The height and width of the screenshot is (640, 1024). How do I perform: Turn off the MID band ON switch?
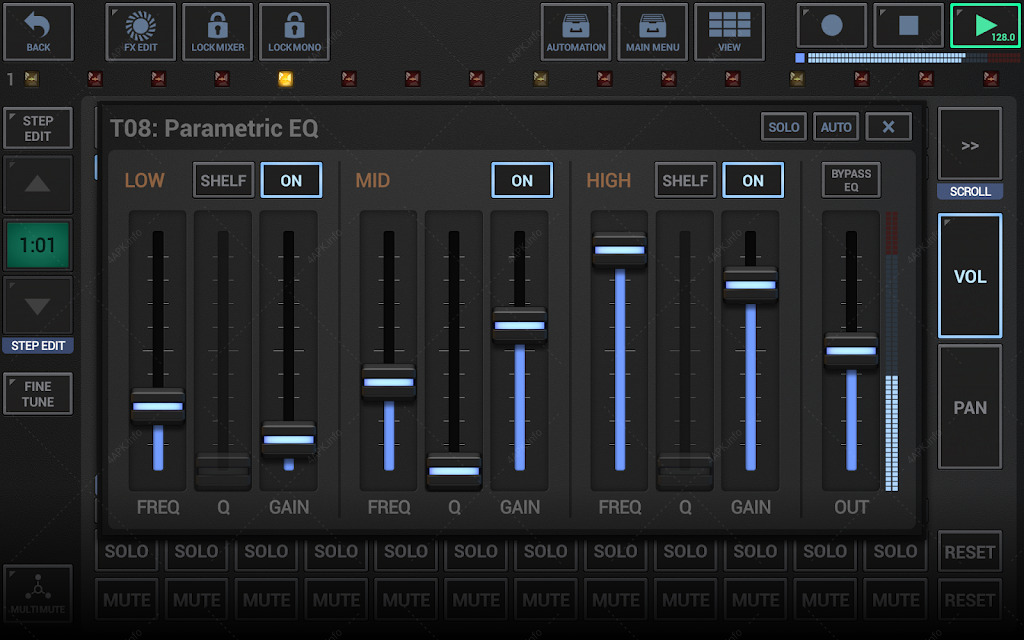[522, 180]
